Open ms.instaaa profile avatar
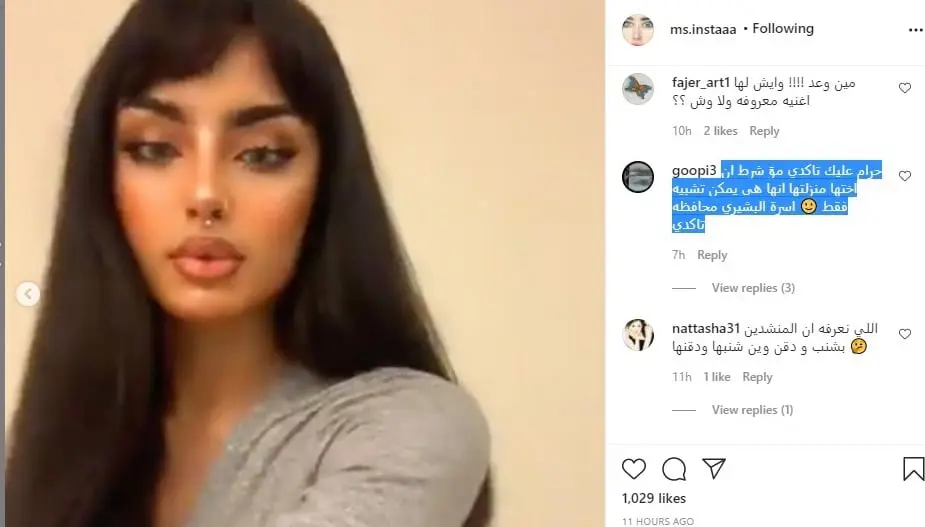925x527 pixels. coord(638,30)
